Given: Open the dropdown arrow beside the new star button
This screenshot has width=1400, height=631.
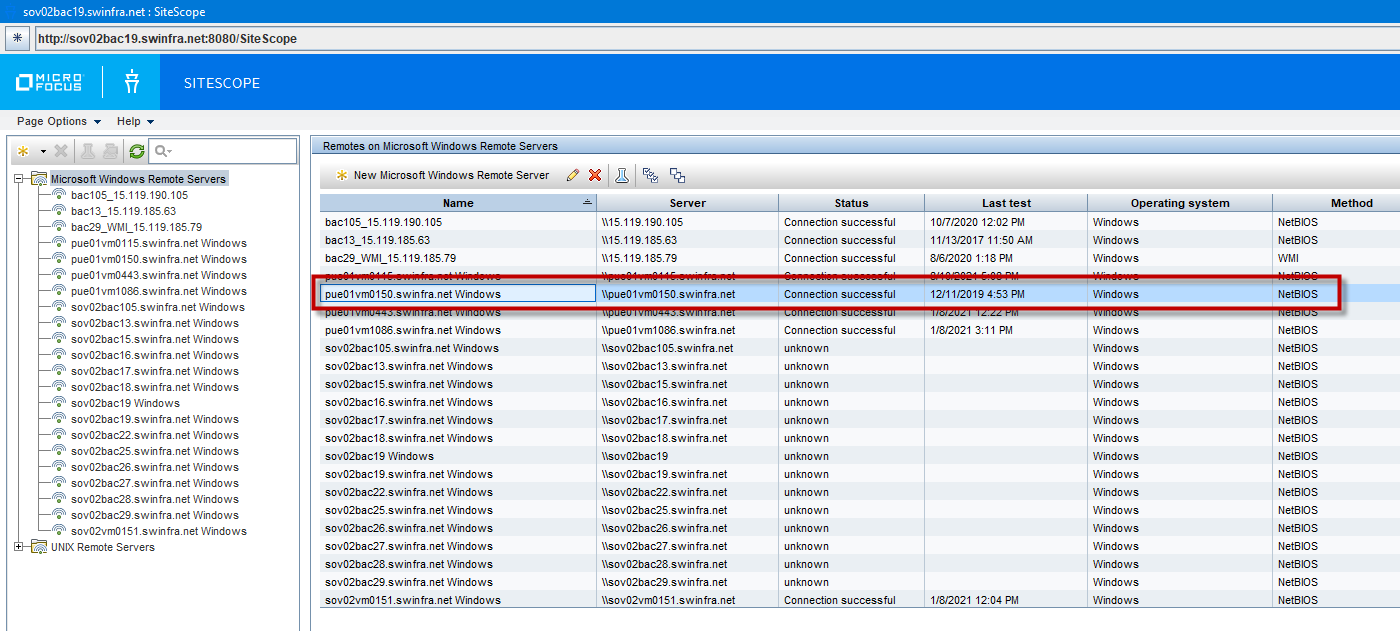Looking at the screenshot, I should [43, 151].
